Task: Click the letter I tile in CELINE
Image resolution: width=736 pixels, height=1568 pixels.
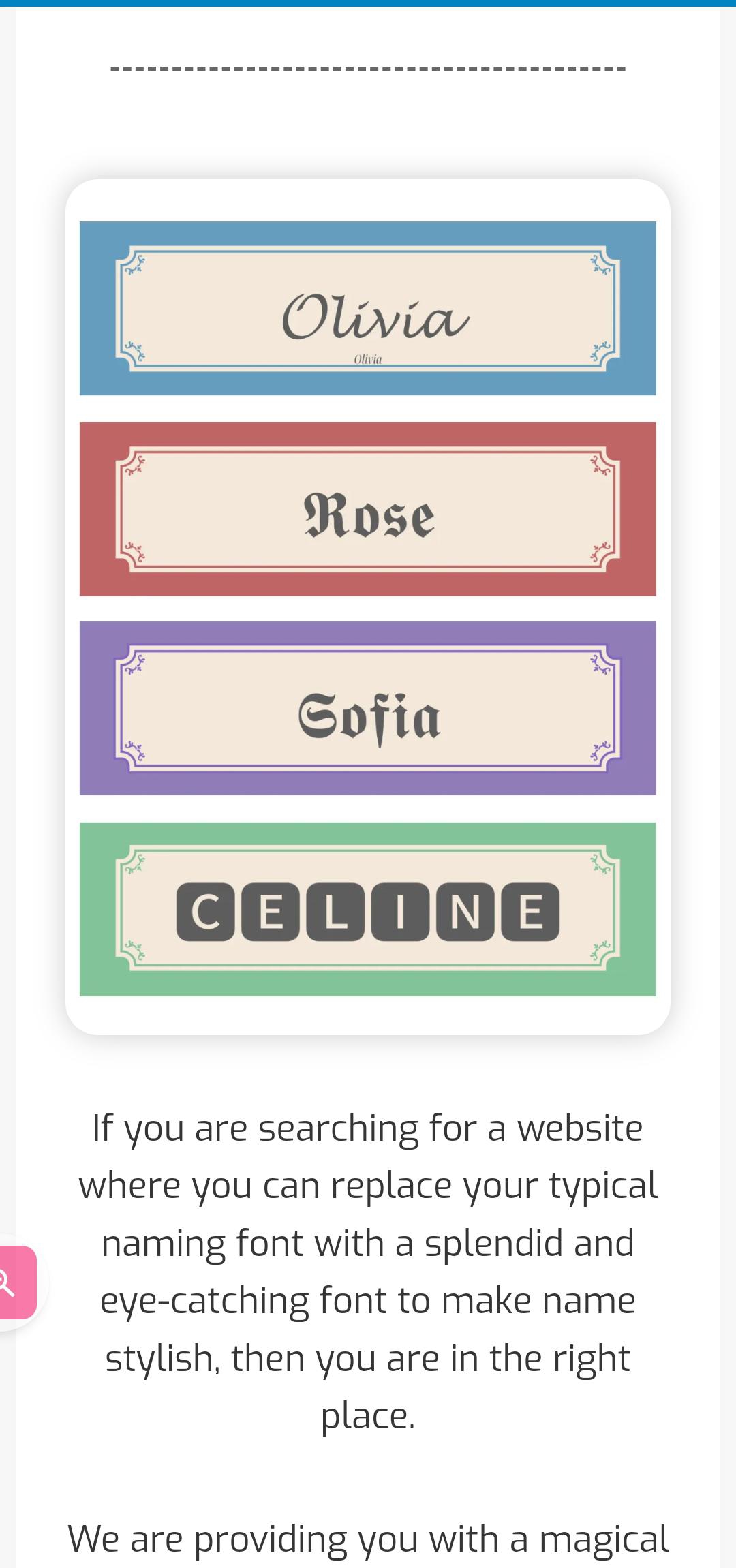Action: coord(400,912)
